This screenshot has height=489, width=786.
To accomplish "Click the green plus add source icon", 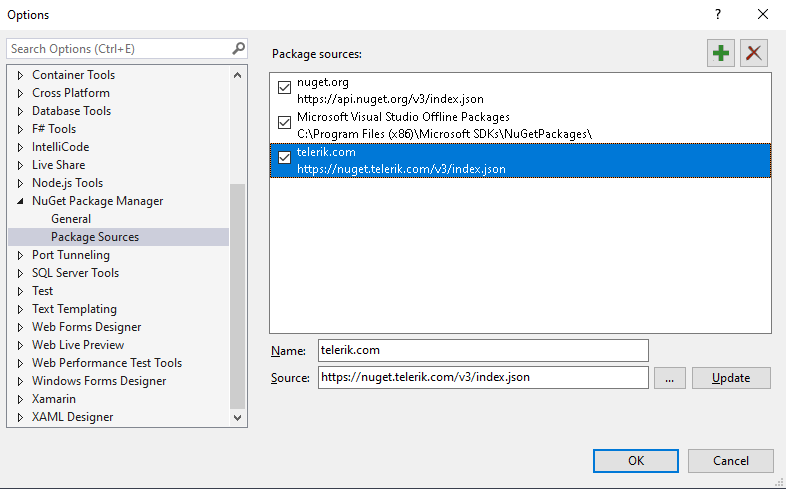I will [x=719, y=53].
